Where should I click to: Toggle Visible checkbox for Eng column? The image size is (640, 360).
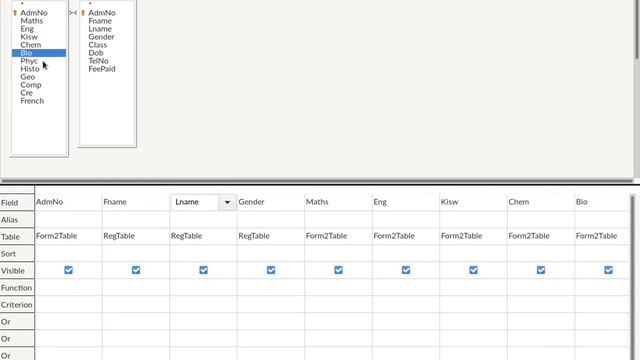pos(406,270)
